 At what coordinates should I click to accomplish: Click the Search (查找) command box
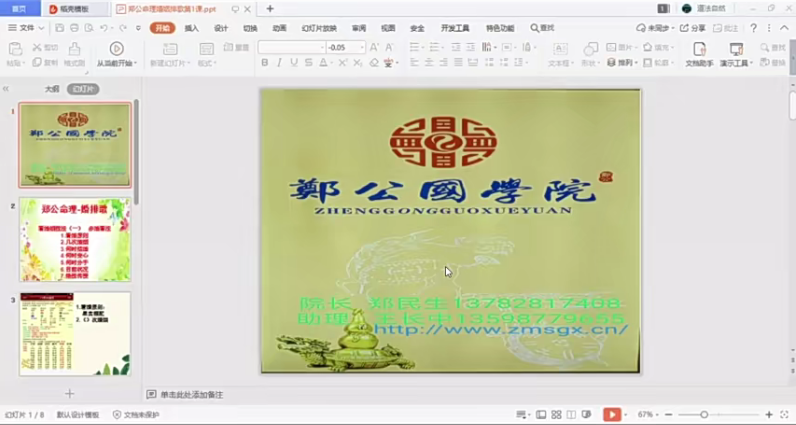(x=543, y=28)
